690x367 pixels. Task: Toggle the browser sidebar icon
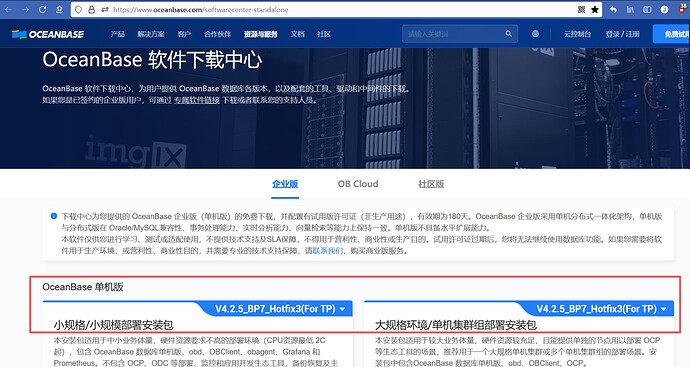coord(647,9)
